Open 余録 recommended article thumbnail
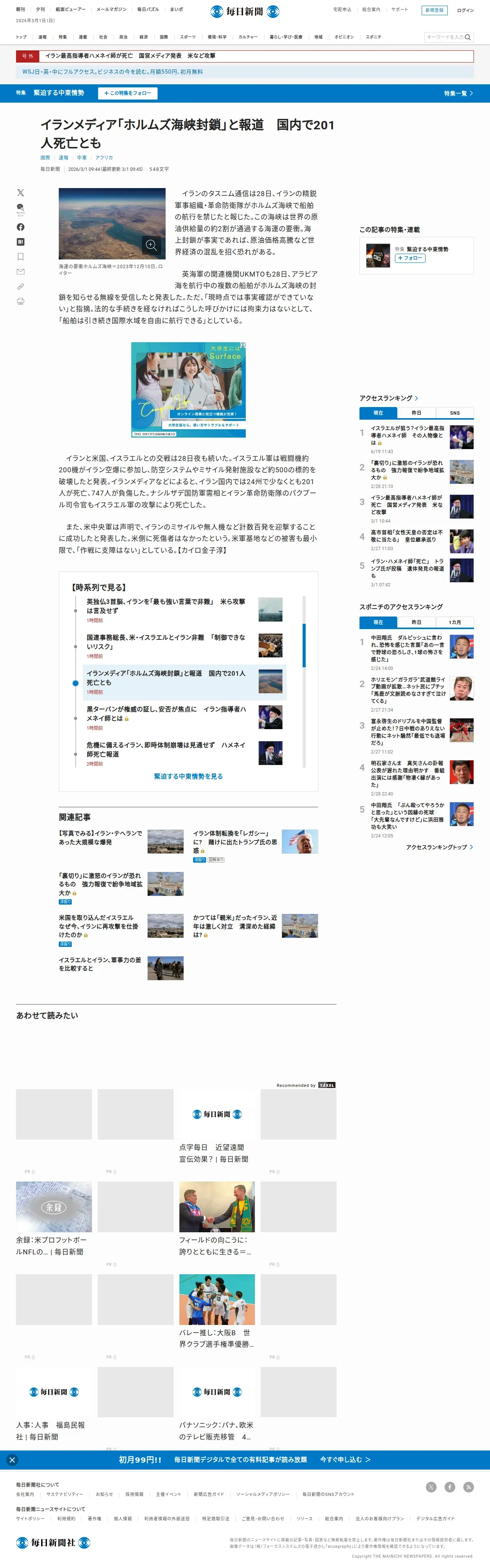The width and height of the screenshot is (490, 1568). click(53, 1207)
